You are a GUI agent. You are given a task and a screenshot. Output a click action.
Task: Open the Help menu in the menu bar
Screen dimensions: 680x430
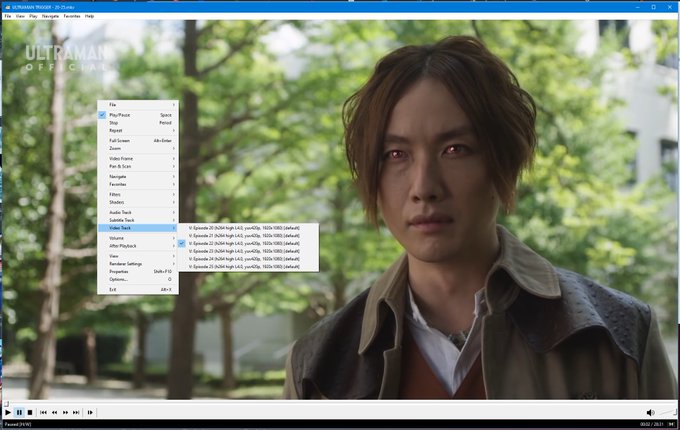point(89,16)
